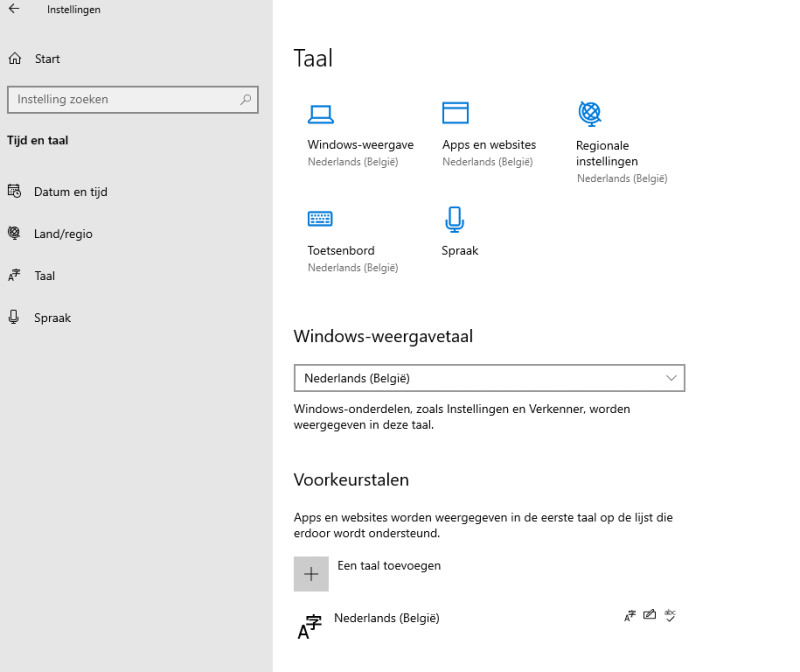Click the Taal language icon in sidebar
The image size is (800, 672).
coord(14,275)
